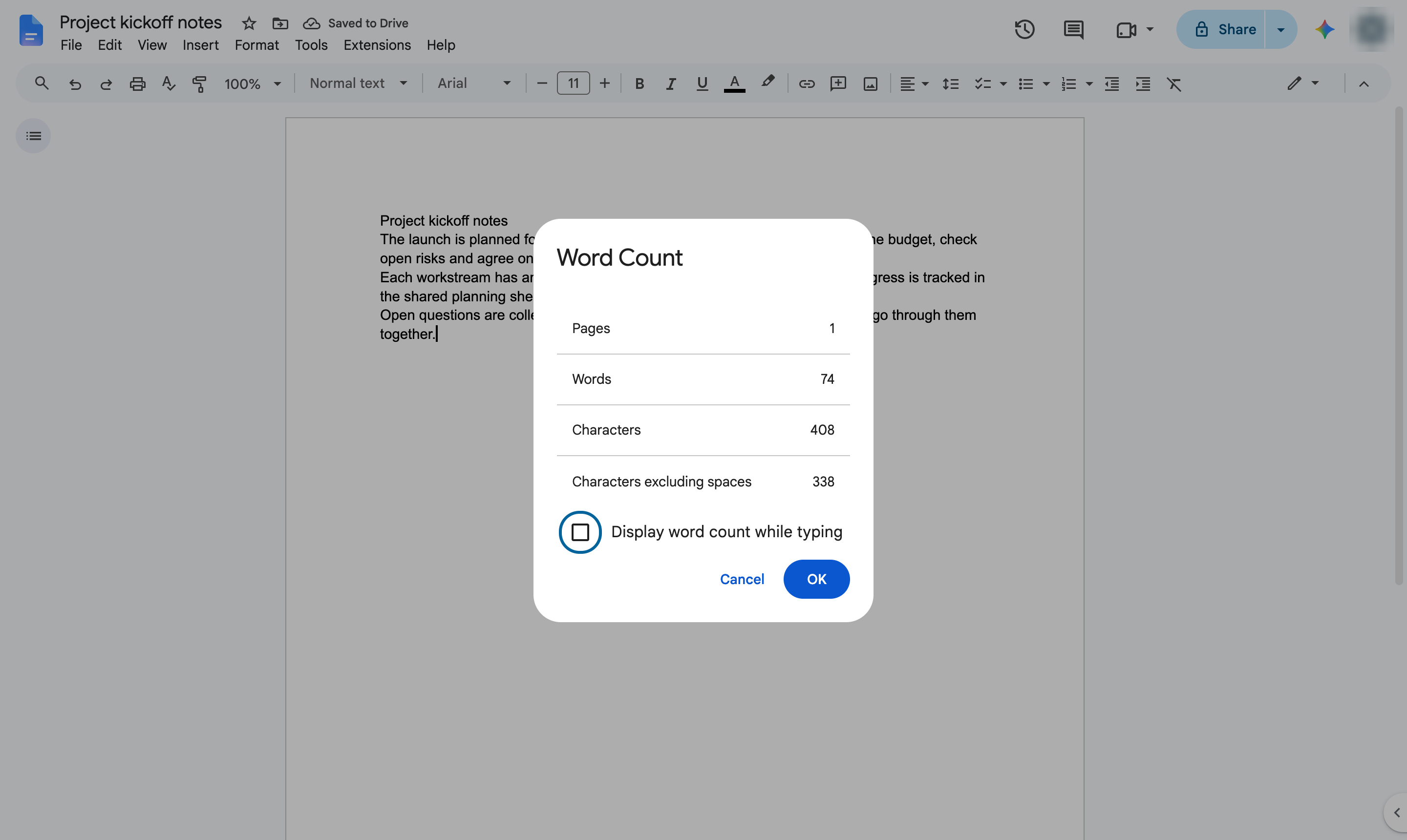The image size is (1407, 840).
Task: Click the decrease indent icon
Action: 1111,84
